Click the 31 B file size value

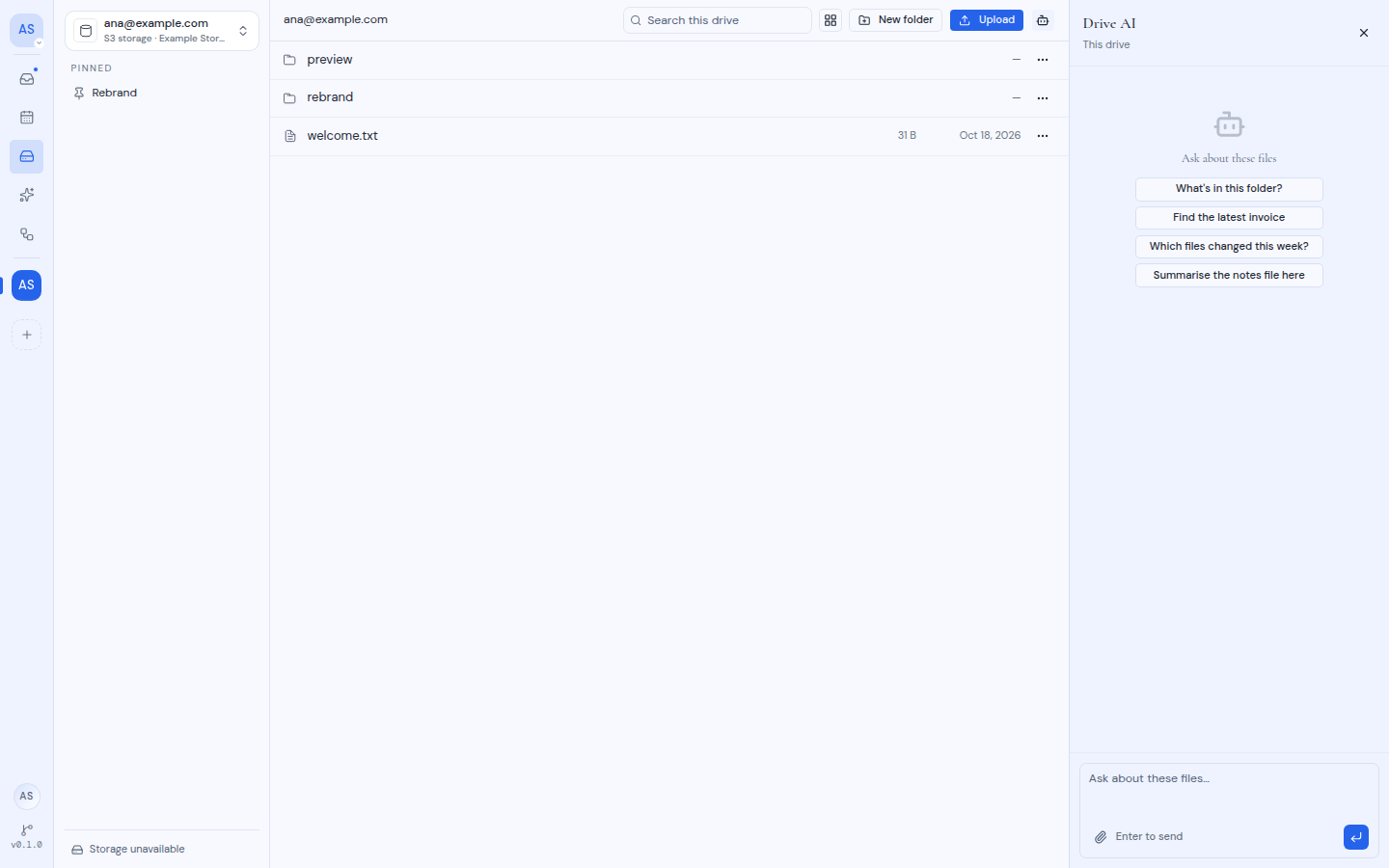(x=907, y=136)
